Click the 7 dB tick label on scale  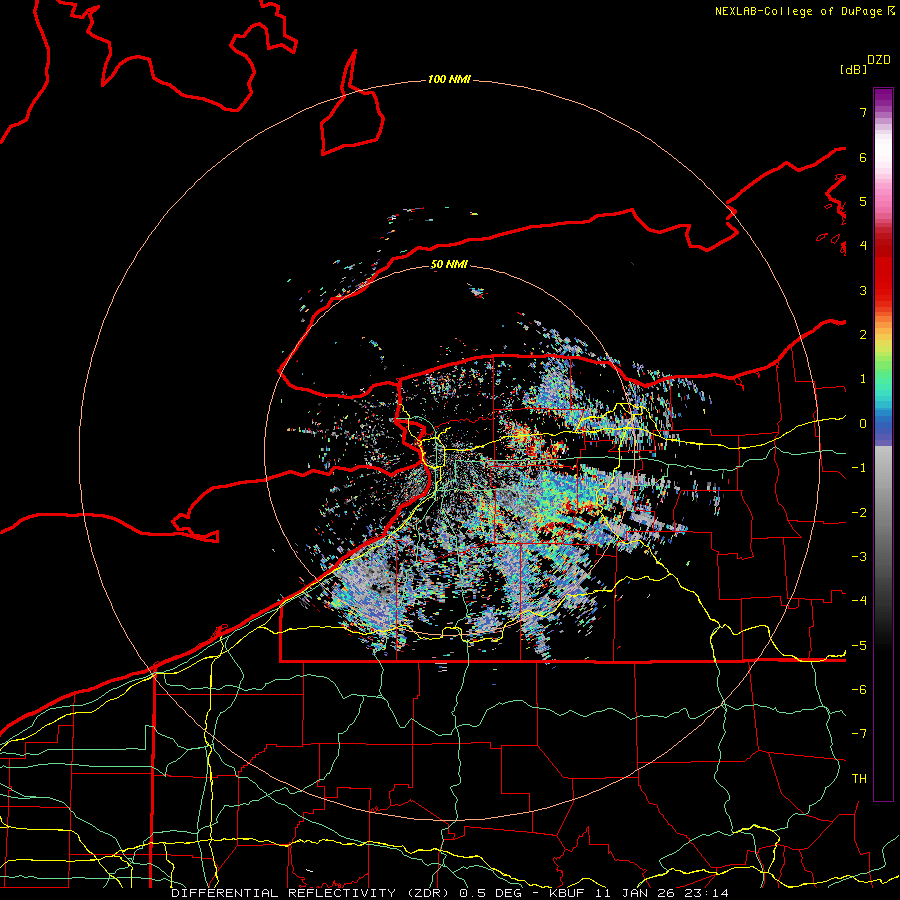[x=863, y=112]
